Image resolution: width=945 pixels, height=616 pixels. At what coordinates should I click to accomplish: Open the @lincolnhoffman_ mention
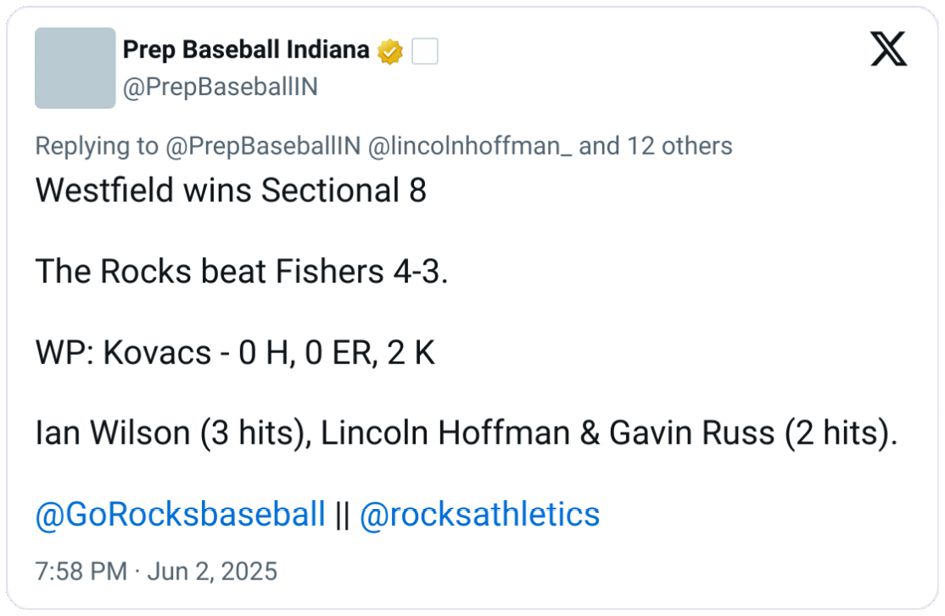[x=470, y=146]
